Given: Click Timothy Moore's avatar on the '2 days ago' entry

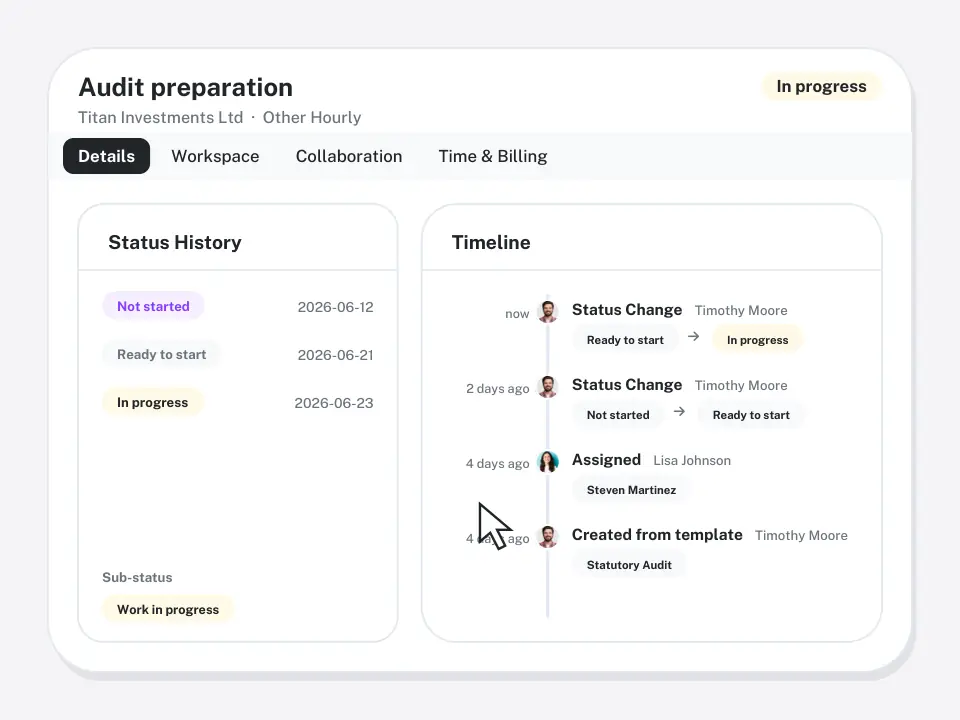Looking at the screenshot, I should [x=548, y=386].
